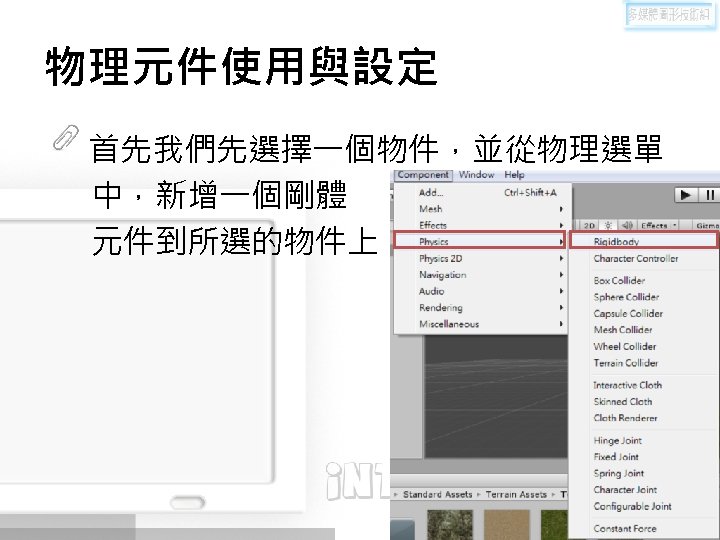Viewport: 720px width, 540px height.
Task: Open the Physics 2D submenu
Action: pos(481,259)
